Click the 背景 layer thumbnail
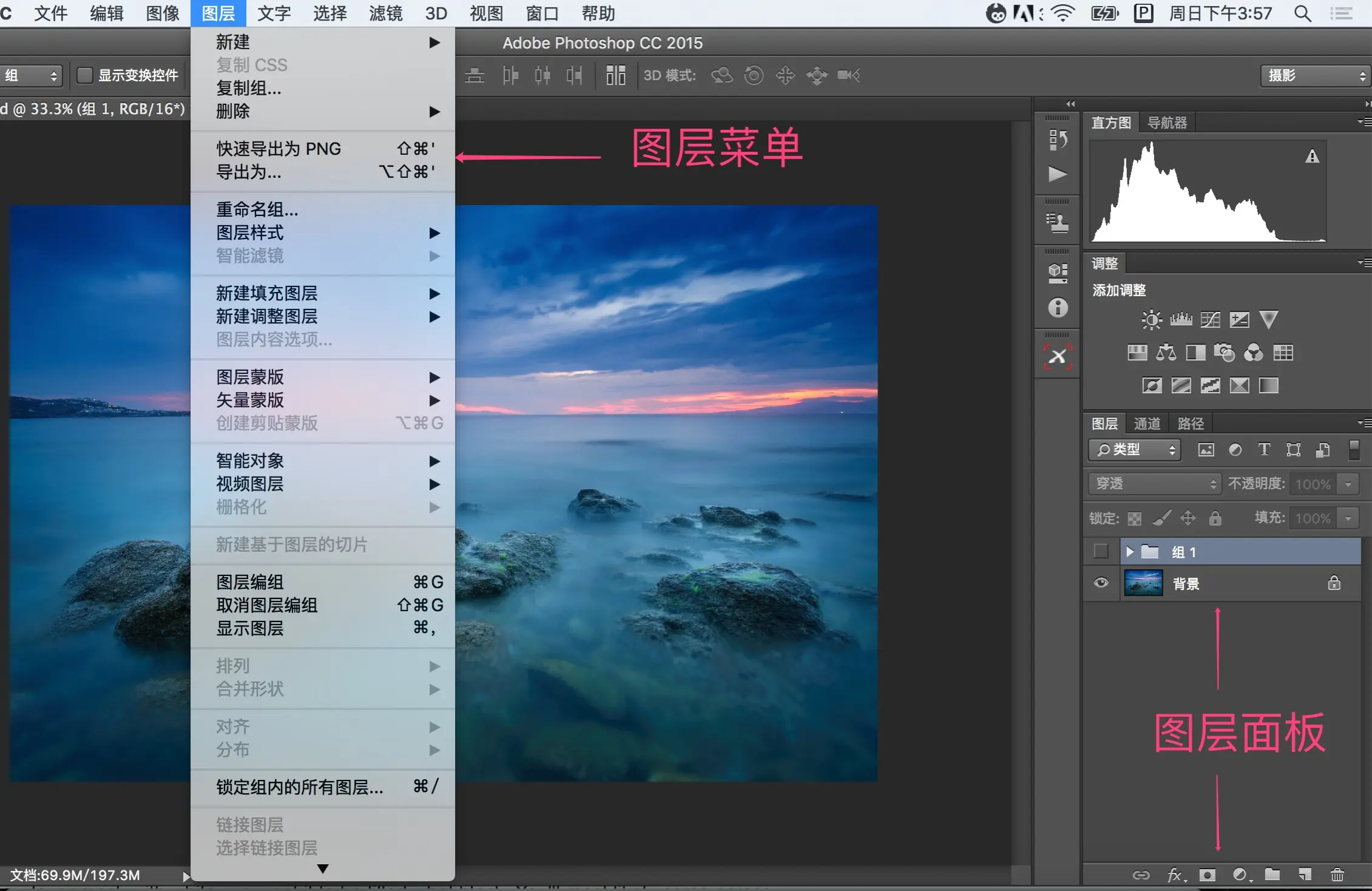Viewport: 1372px width, 891px height. pos(1143,583)
